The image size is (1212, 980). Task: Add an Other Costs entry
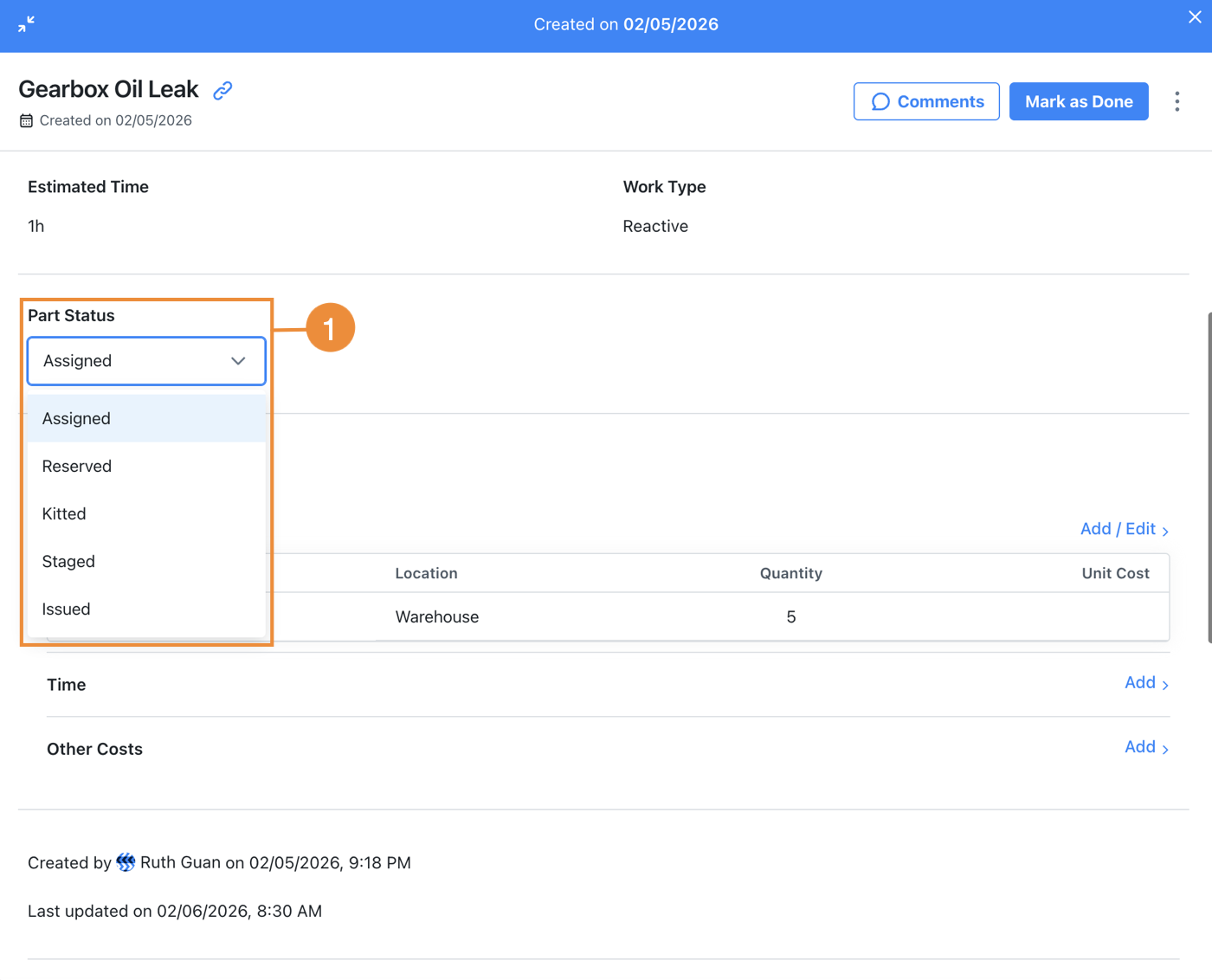(x=1146, y=747)
